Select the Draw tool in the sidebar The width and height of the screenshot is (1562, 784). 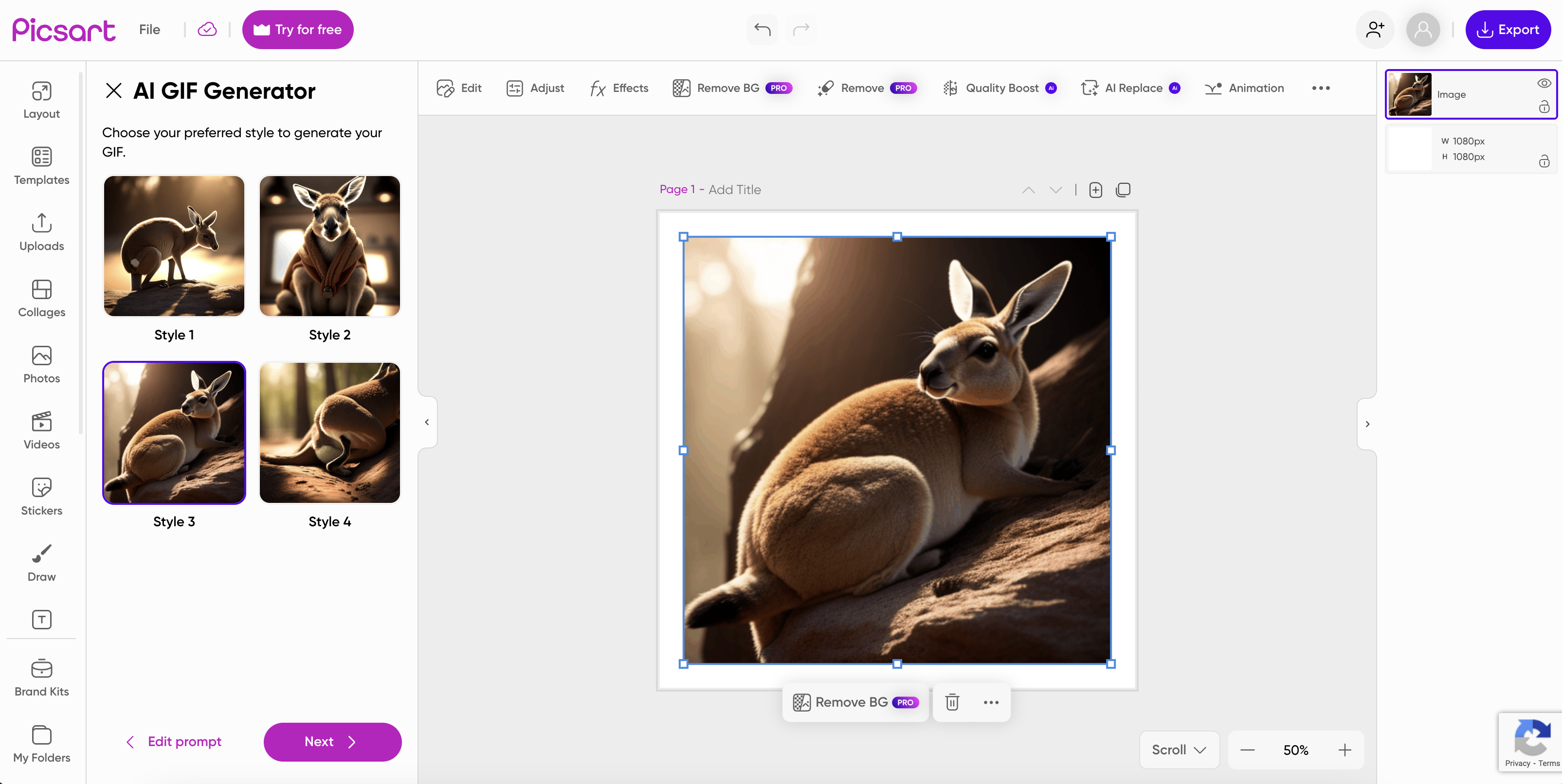click(x=41, y=562)
